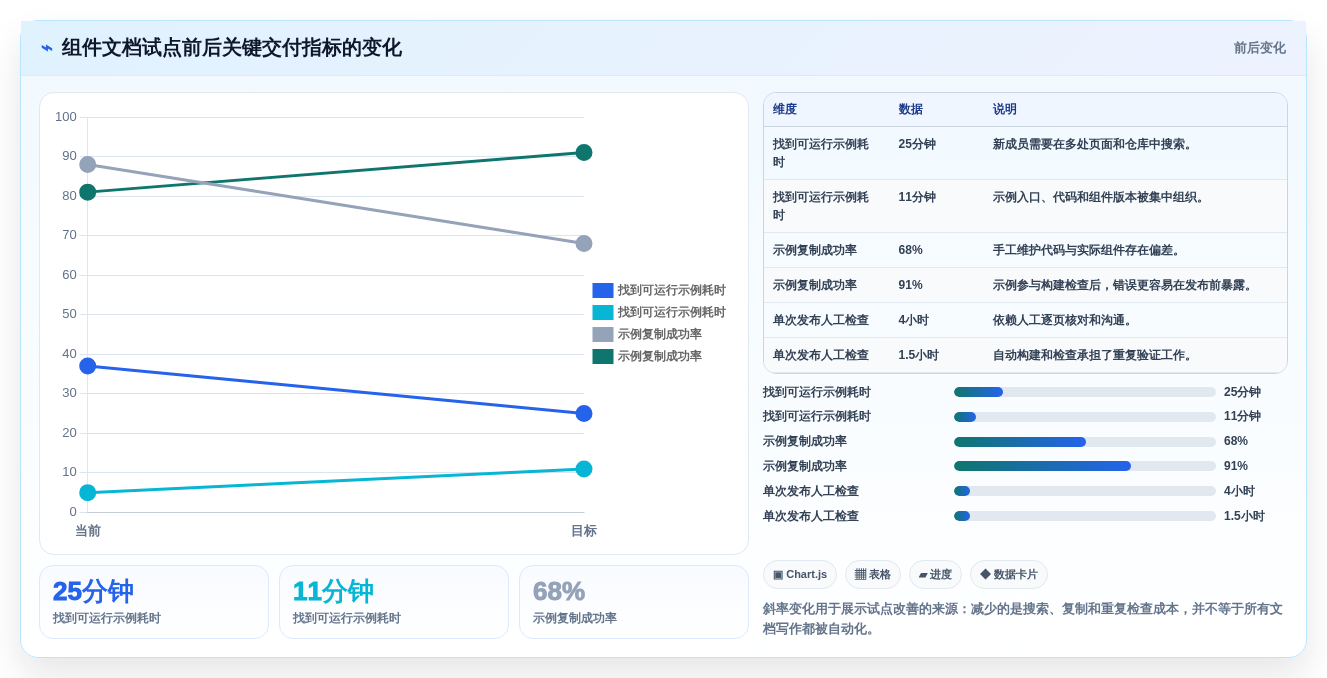Toggle the dark green legend swatch 示例复制成功率

603,356
